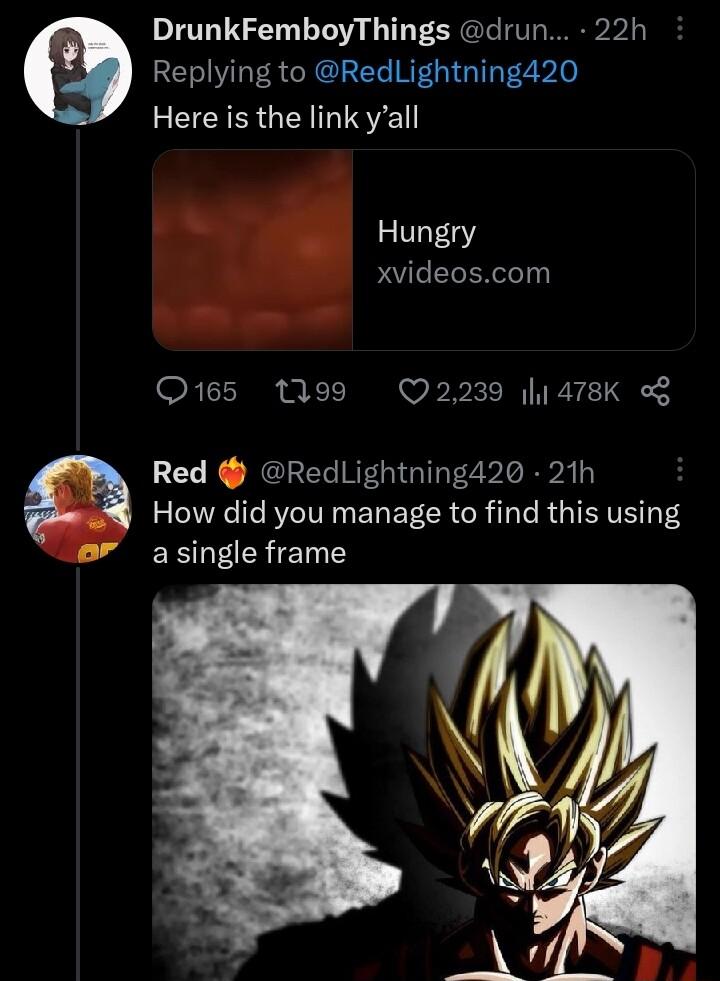Open the "Hungry" link card title
The height and width of the screenshot is (981, 720).
(x=426, y=232)
